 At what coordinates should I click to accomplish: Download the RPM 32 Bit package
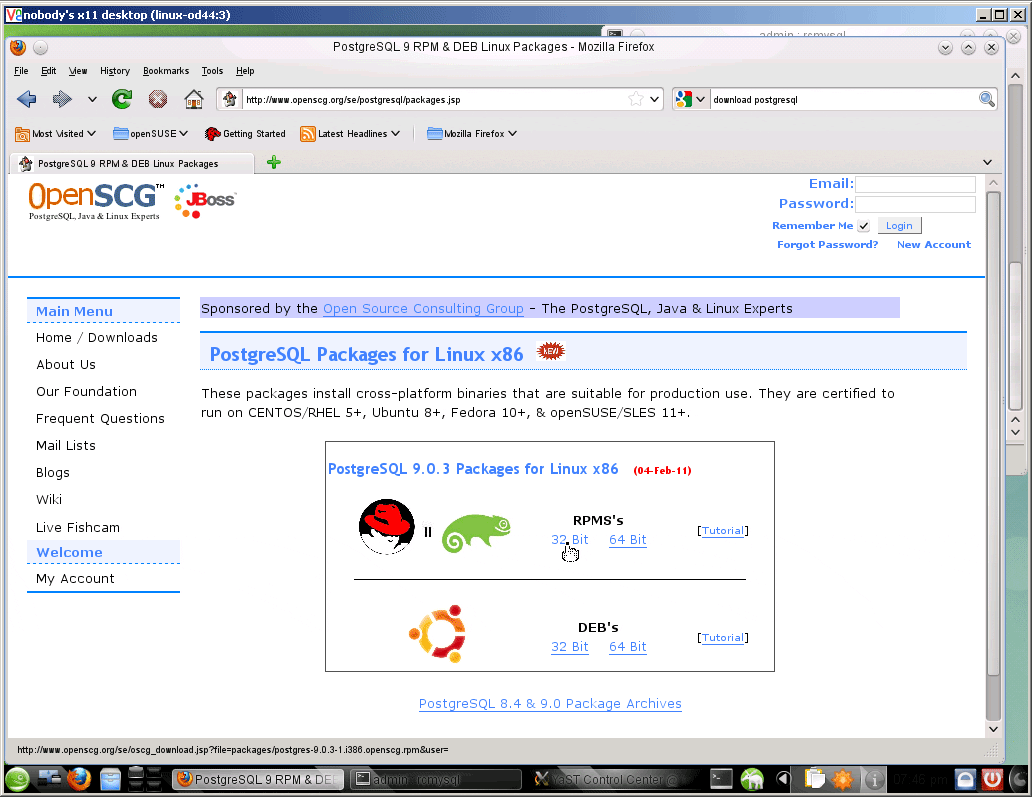point(570,540)
